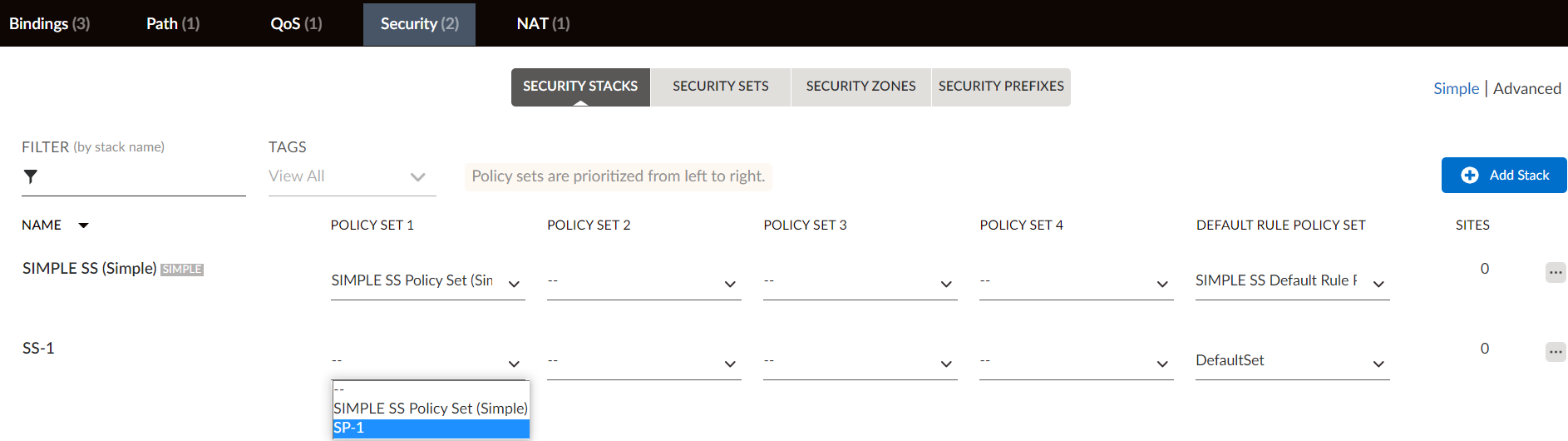Viewport: 1568px width, 441px height.
Task: Switch to Advanced view mode
Action: coord(1526,88)
